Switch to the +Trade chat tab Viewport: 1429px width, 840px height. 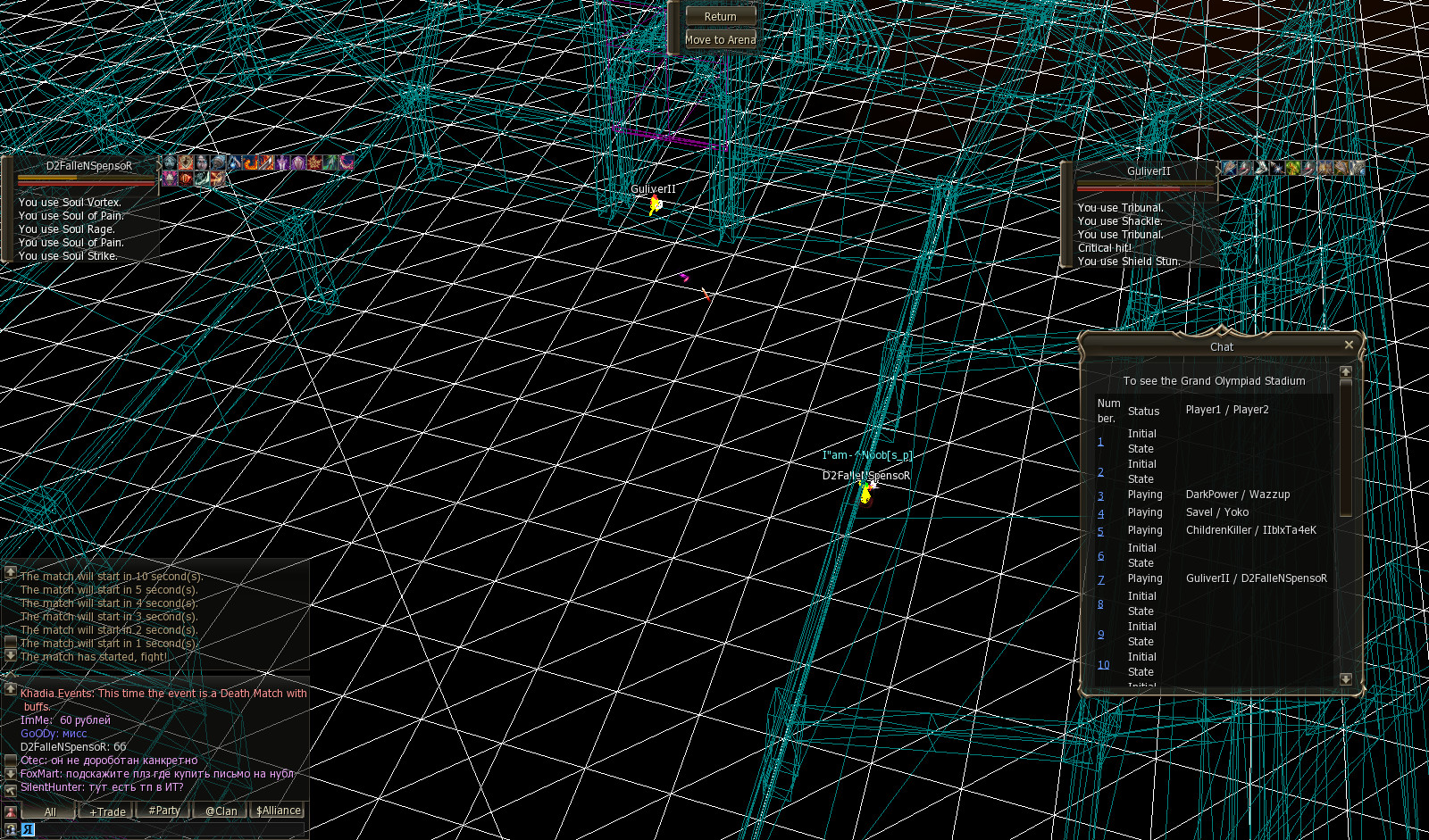[x=107, y=811]
